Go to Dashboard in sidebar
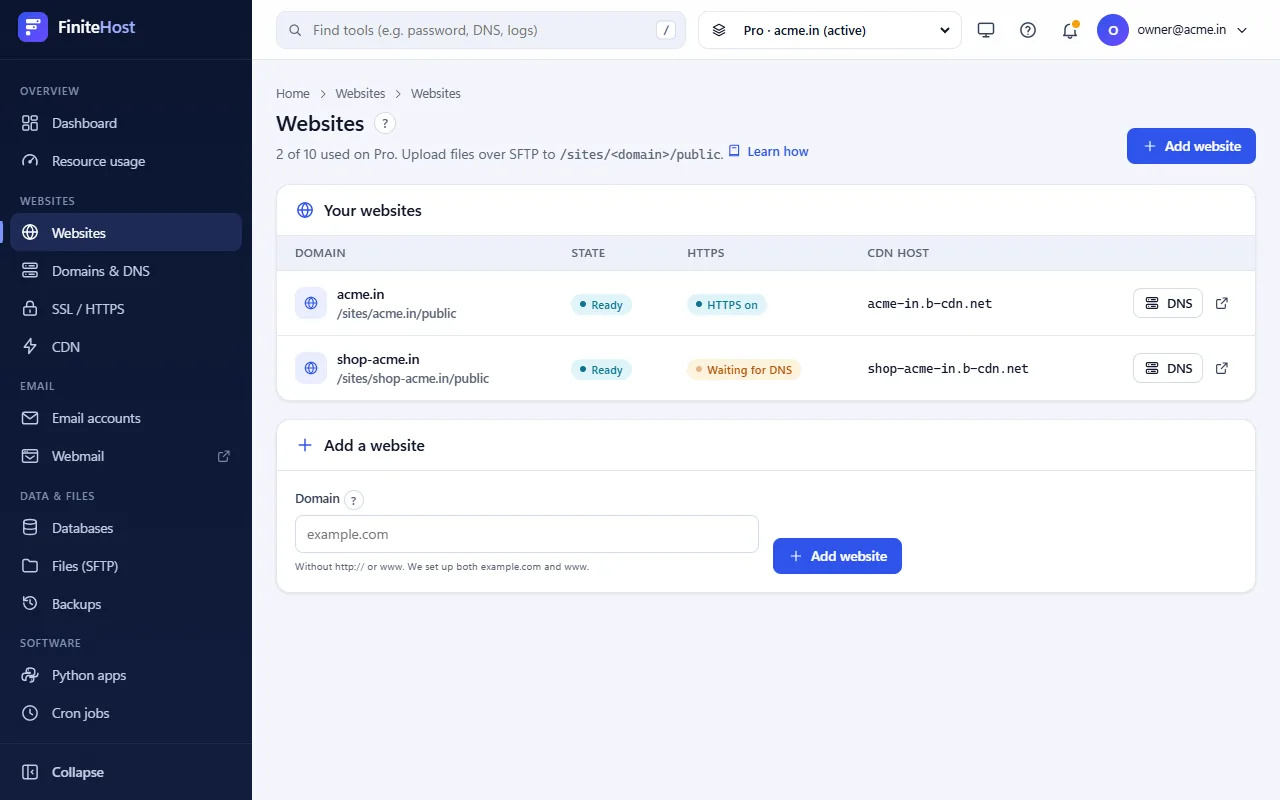The height and width of the screenshot is (800, 1280). pos(126,123)
